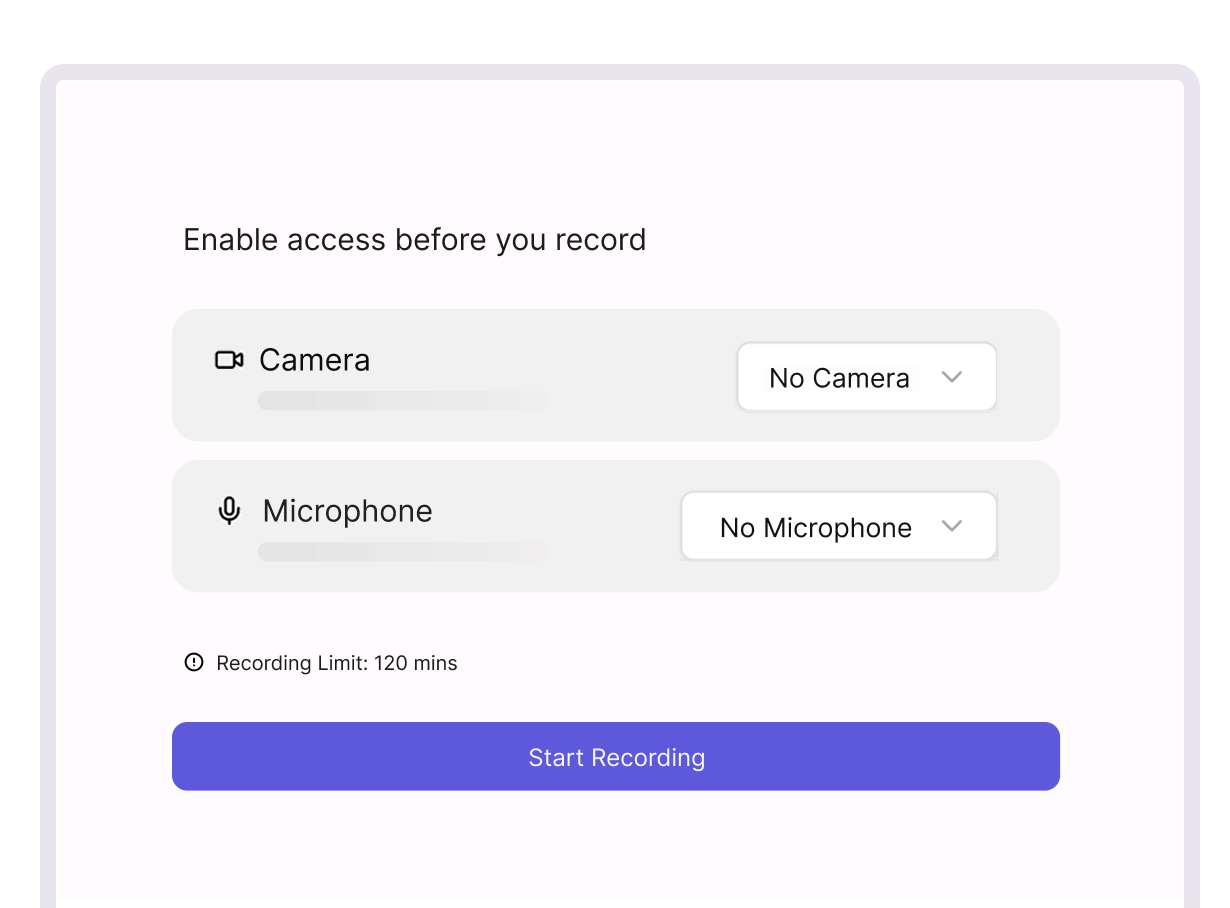Click the circular clock info symbol
1230x908 pixels.
coord(194,662)
